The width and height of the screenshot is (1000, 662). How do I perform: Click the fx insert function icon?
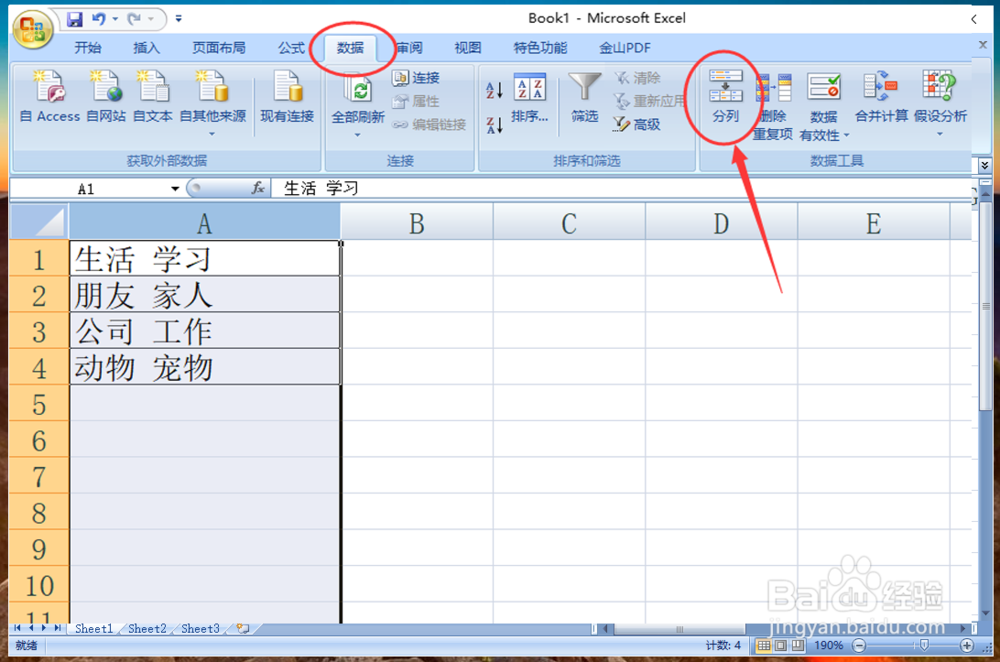(x=258, y=188)
